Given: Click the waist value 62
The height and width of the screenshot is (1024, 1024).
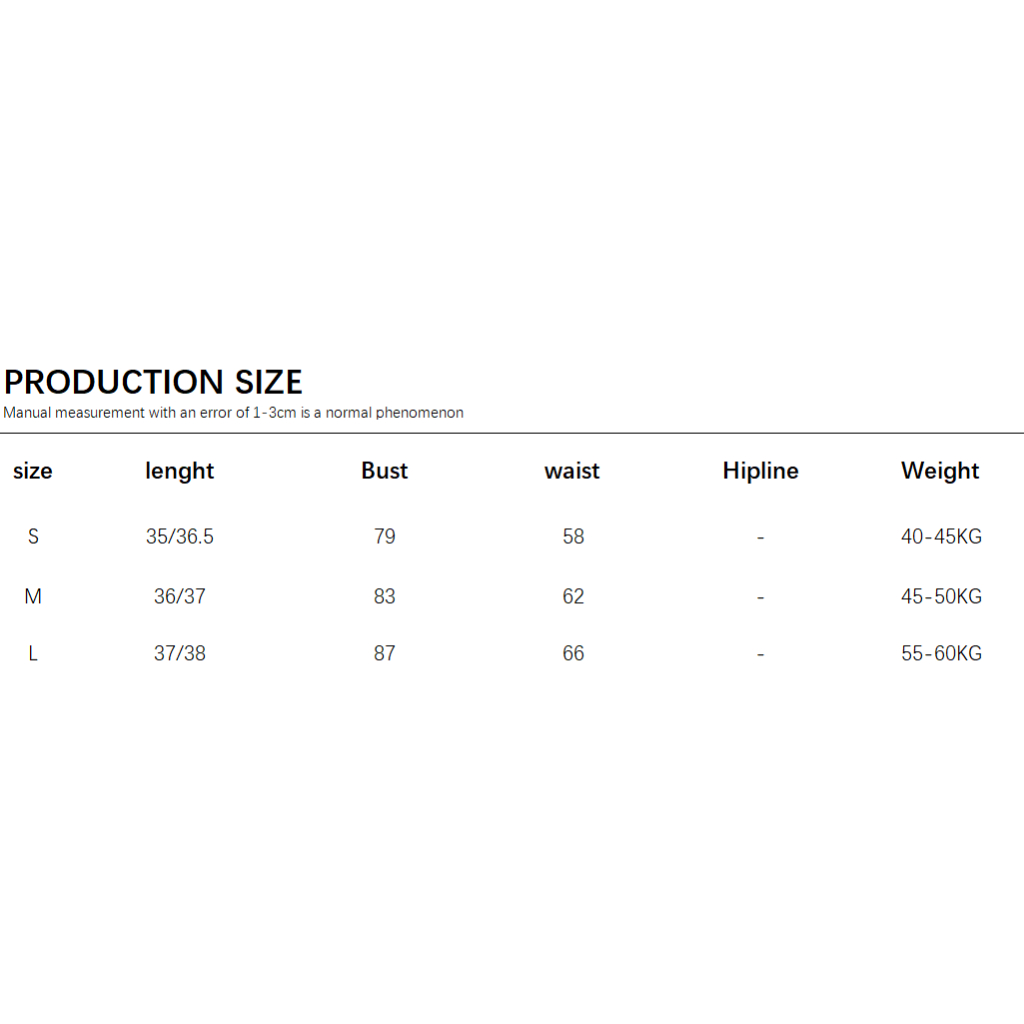Looking at the screenshot, I should click(573, 596).
